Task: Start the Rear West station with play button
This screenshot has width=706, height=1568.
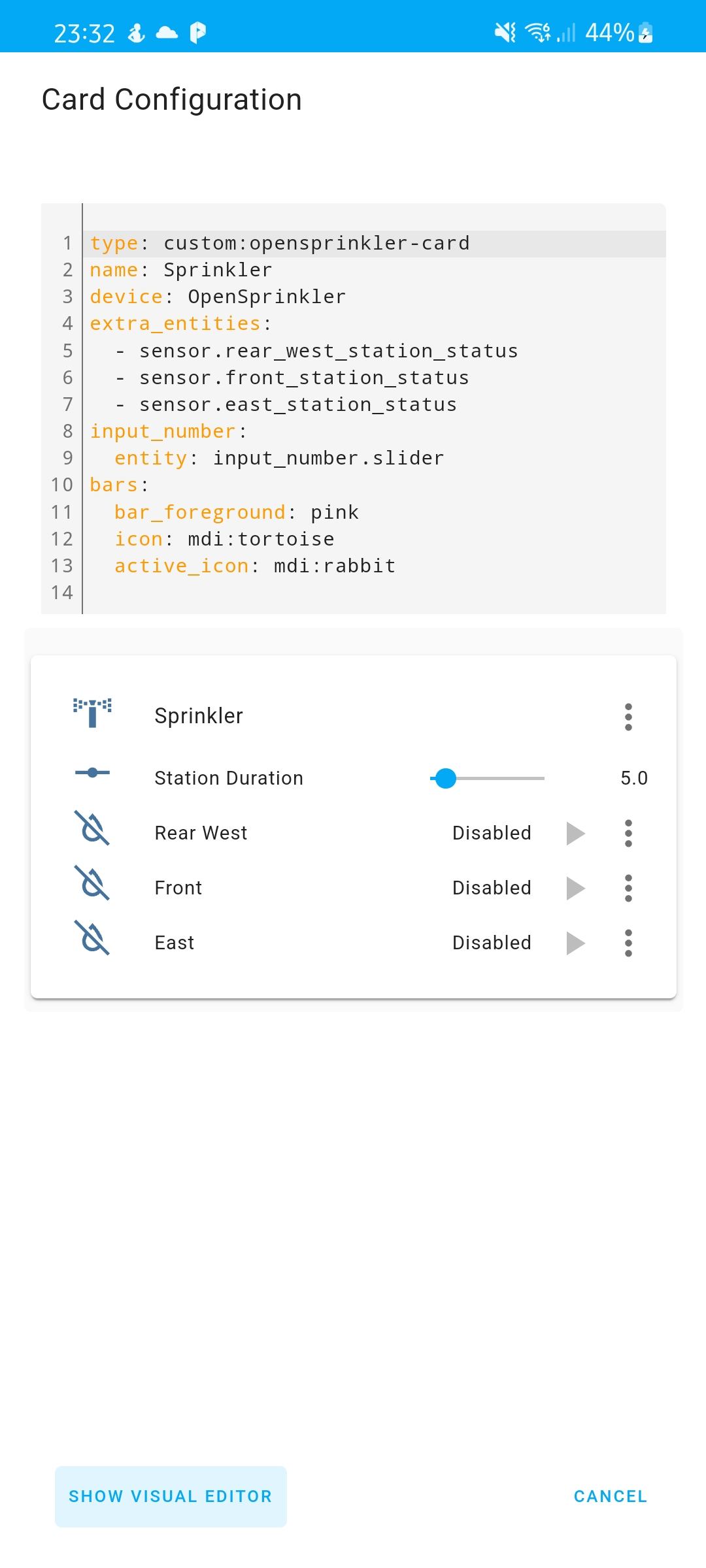Action: click(576, 833)
